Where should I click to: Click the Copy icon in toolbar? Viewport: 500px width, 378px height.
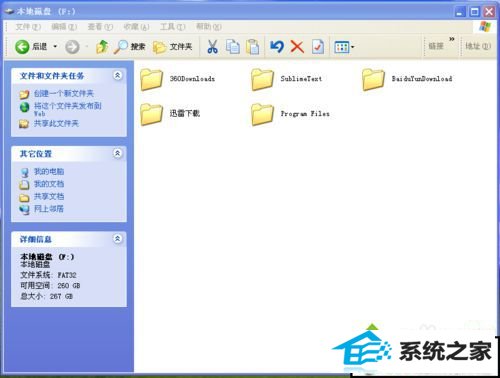click(x=233, y=47)
